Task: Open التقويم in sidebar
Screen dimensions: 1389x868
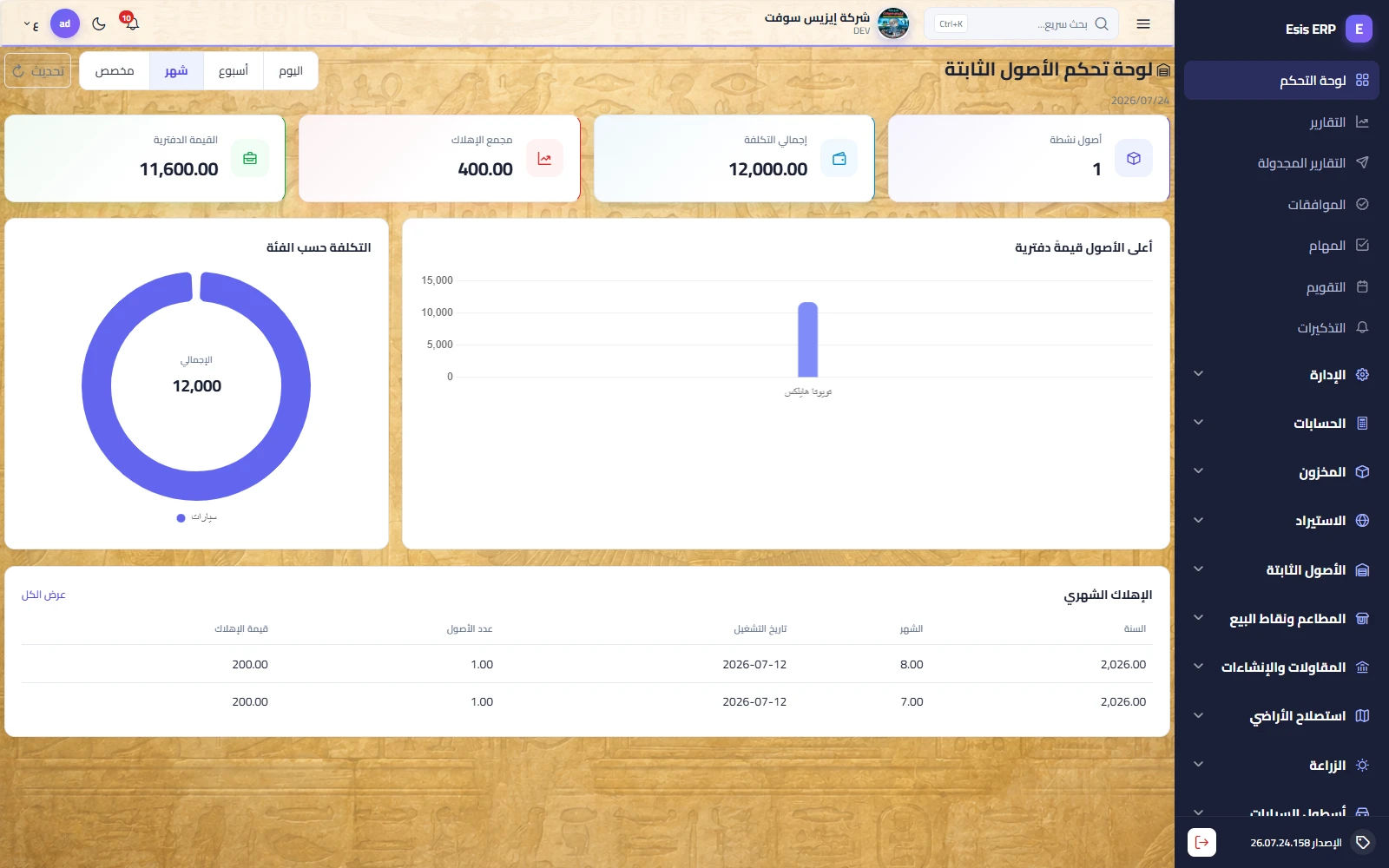Action: [1281, 287]
